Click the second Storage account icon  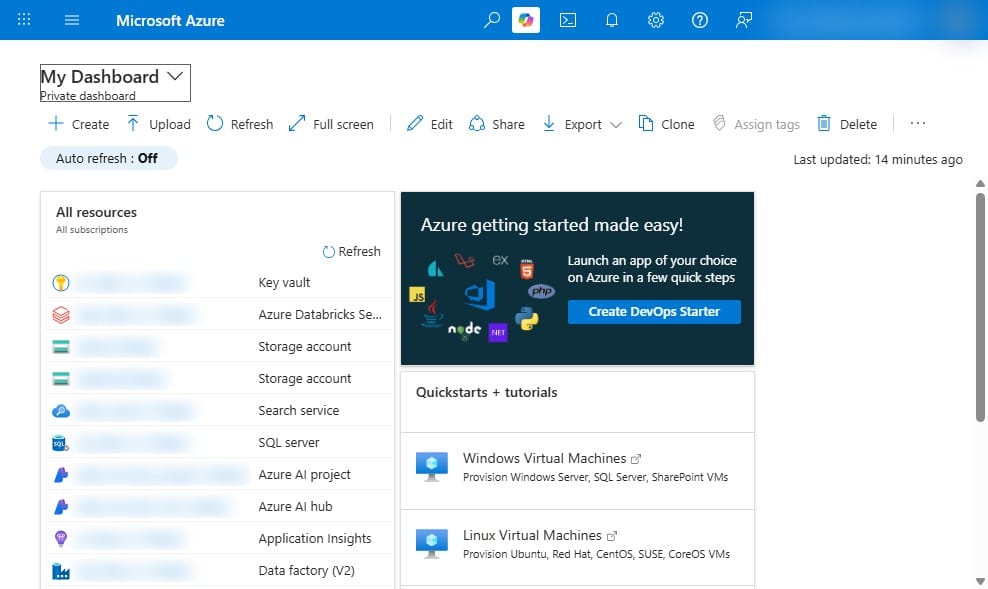pos(61,379)
